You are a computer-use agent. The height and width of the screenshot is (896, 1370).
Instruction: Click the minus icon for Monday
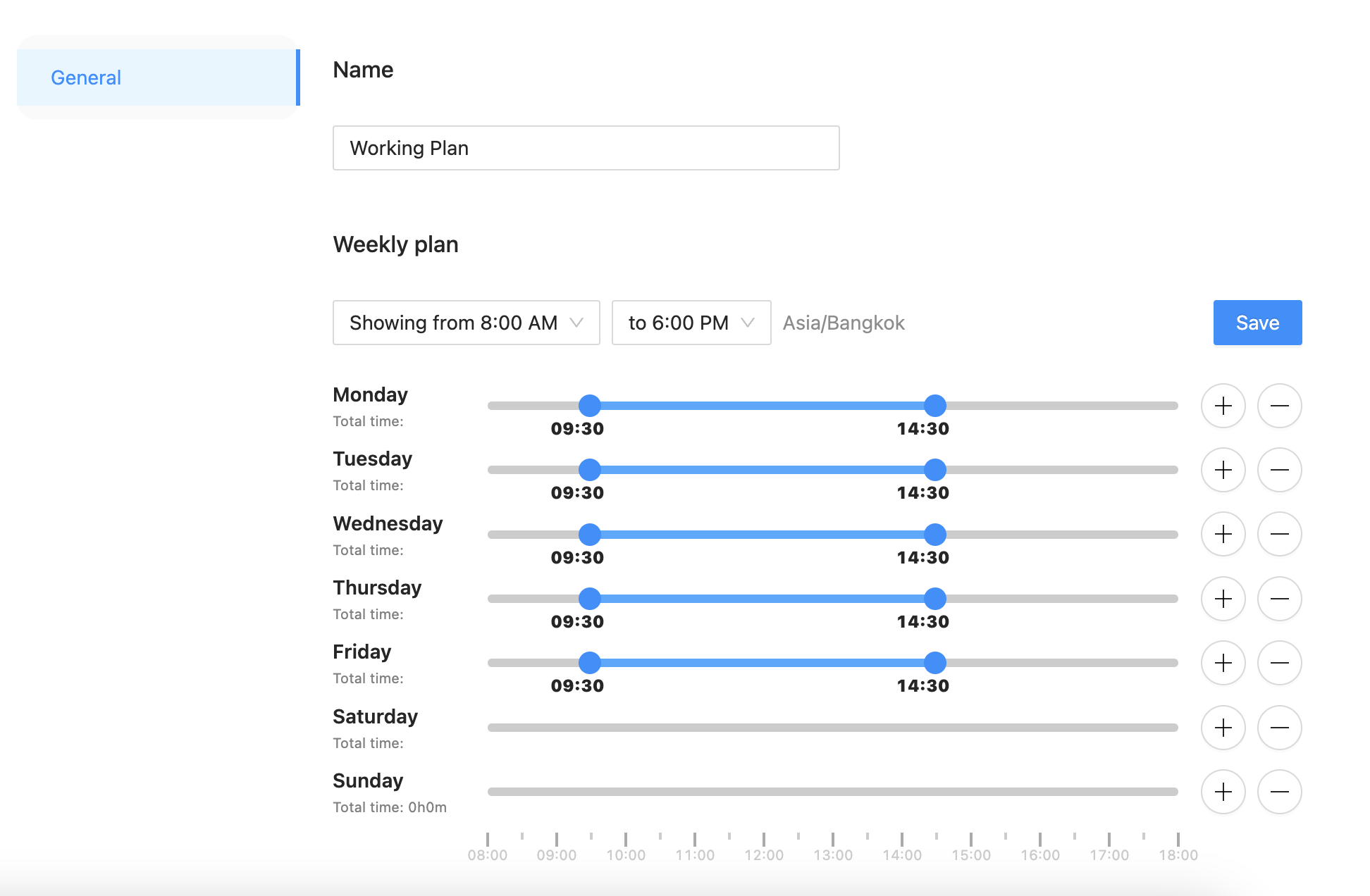click(x=1279, y=406)
